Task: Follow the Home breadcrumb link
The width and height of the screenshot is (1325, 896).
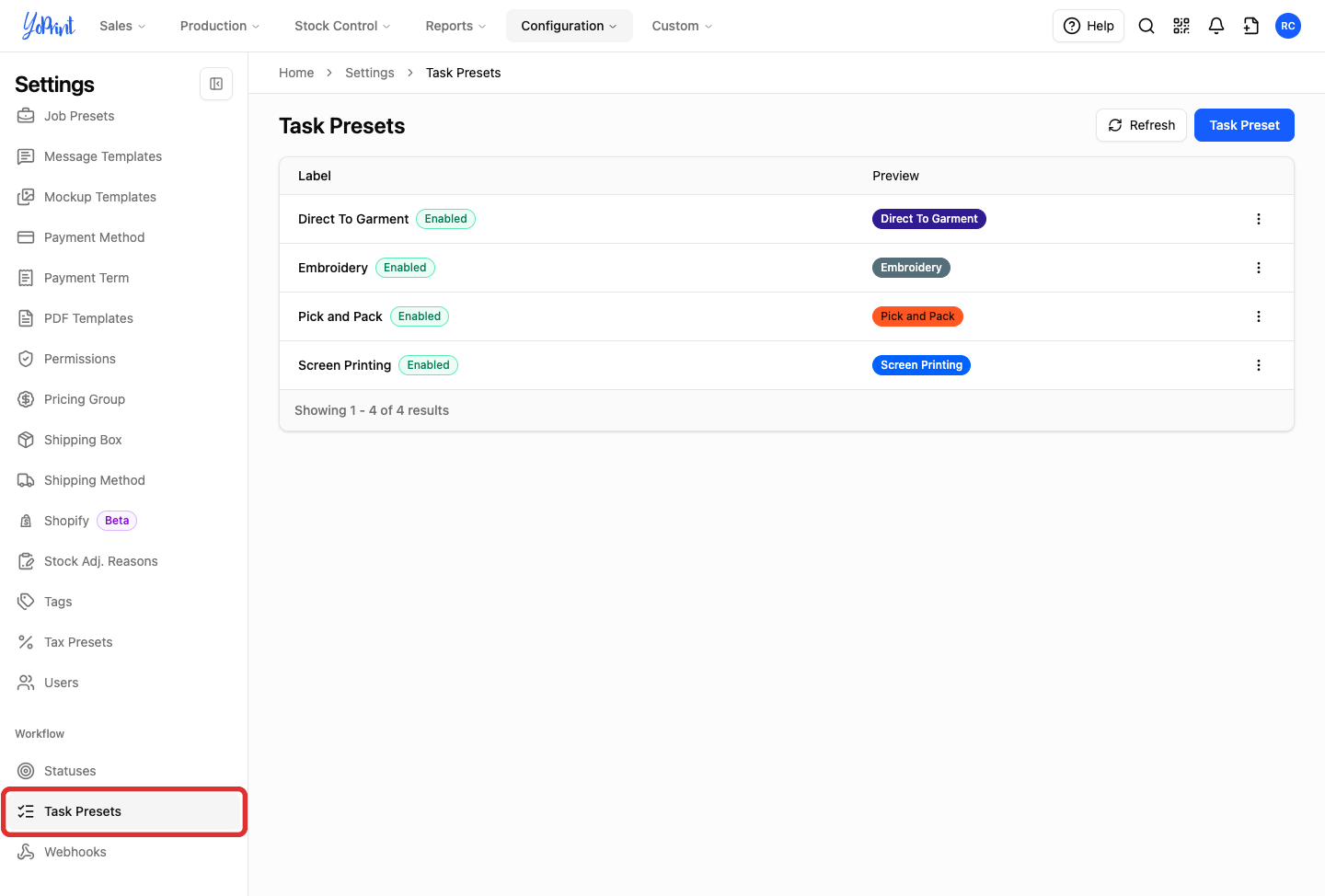Action: [296, 73]
